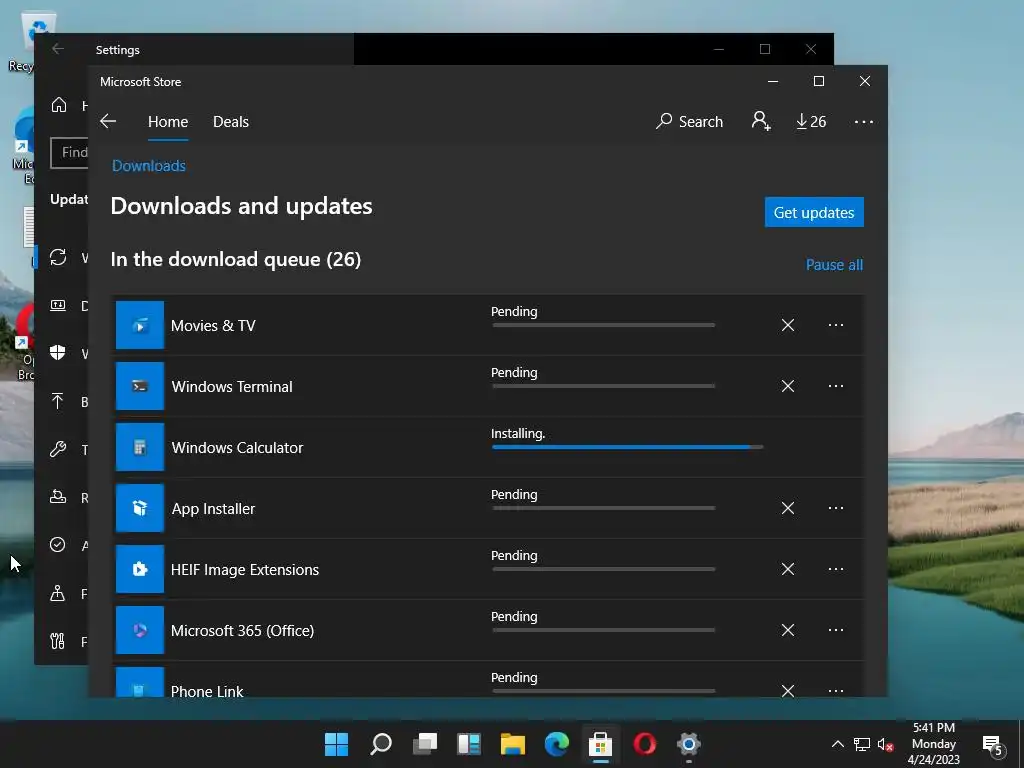Click the sign-in account icon
Viewport: 1024px width, 768px height.
[x=761, y=121]
